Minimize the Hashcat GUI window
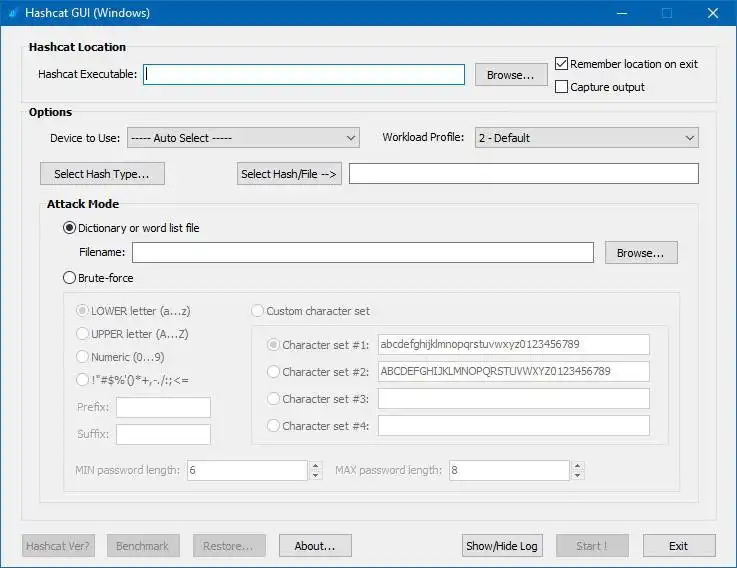 click(x=622, y=13)
